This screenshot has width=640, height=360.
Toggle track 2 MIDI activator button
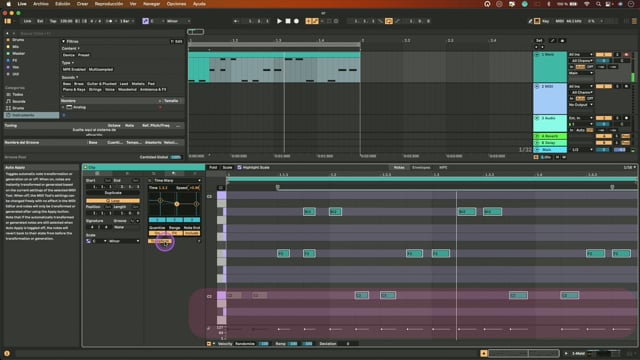604,86
